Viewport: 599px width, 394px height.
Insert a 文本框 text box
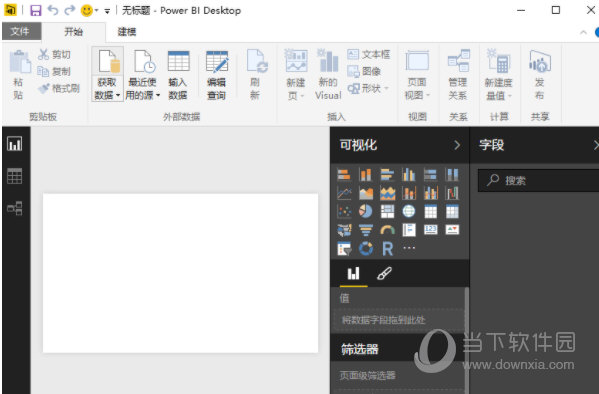369,55
